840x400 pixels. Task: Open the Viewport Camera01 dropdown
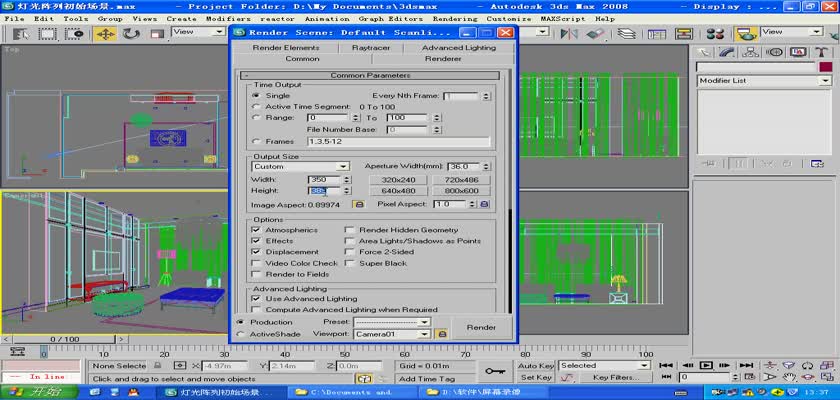click(392, 334)
